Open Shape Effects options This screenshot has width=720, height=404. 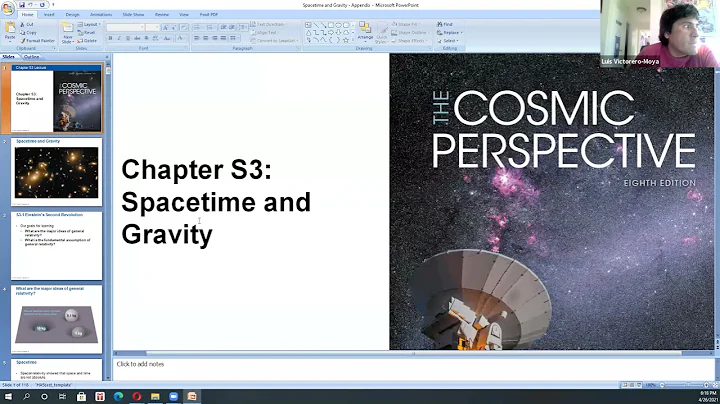409,41
